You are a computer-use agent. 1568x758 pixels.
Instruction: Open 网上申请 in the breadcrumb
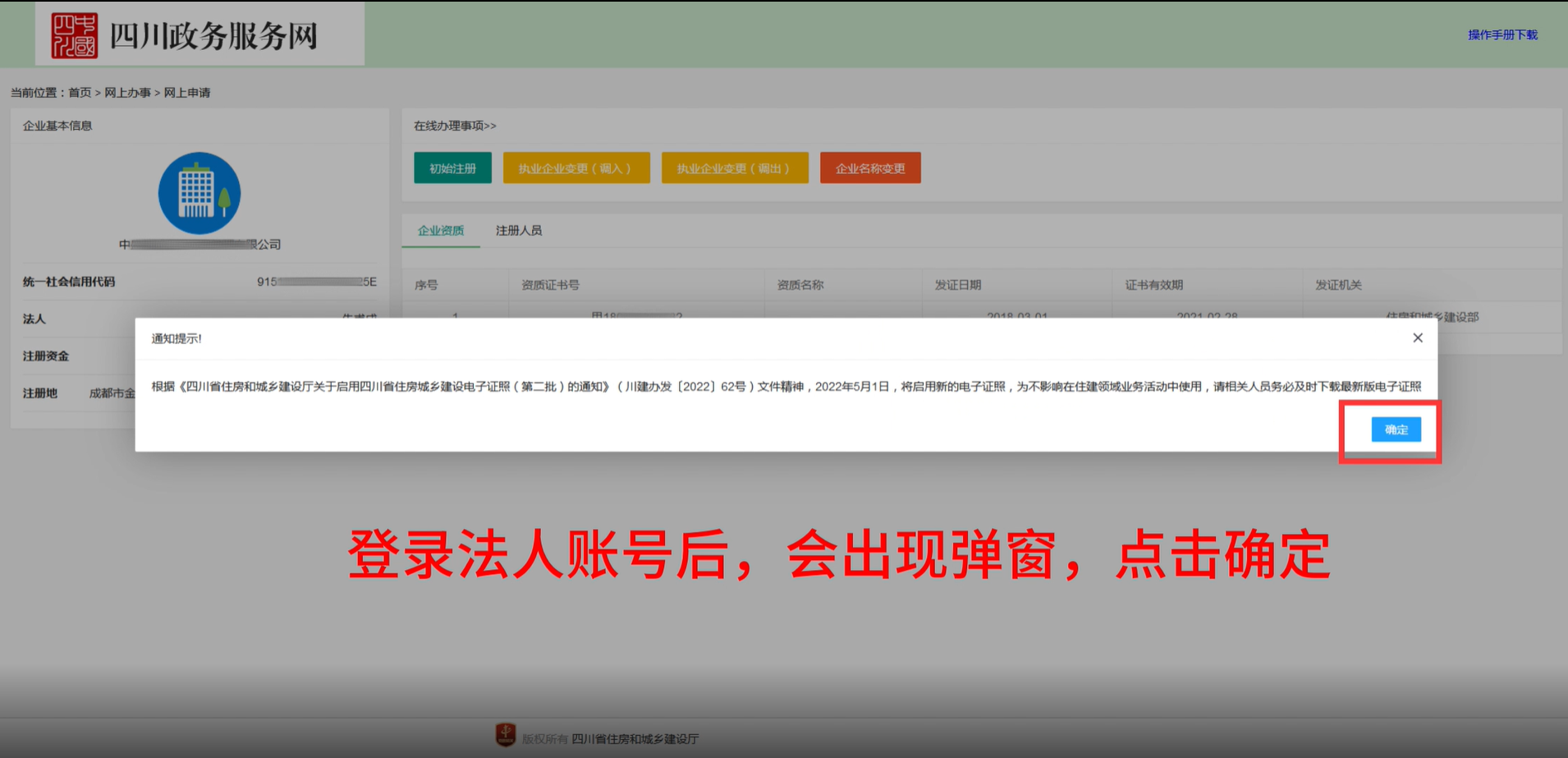[x=187, y=93]
